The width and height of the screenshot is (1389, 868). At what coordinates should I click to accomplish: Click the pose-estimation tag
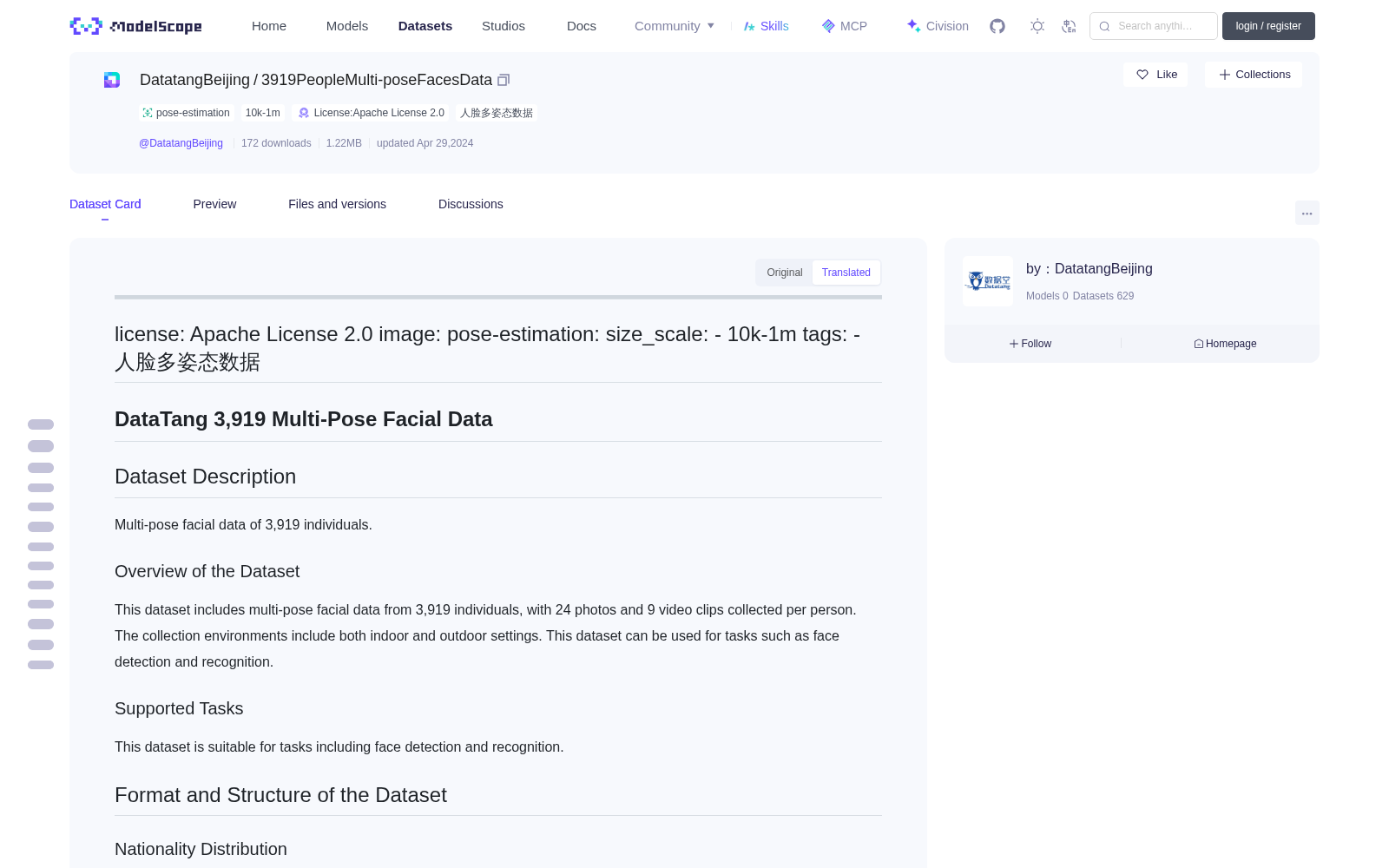pyautogui.click(x=186, y=113)
